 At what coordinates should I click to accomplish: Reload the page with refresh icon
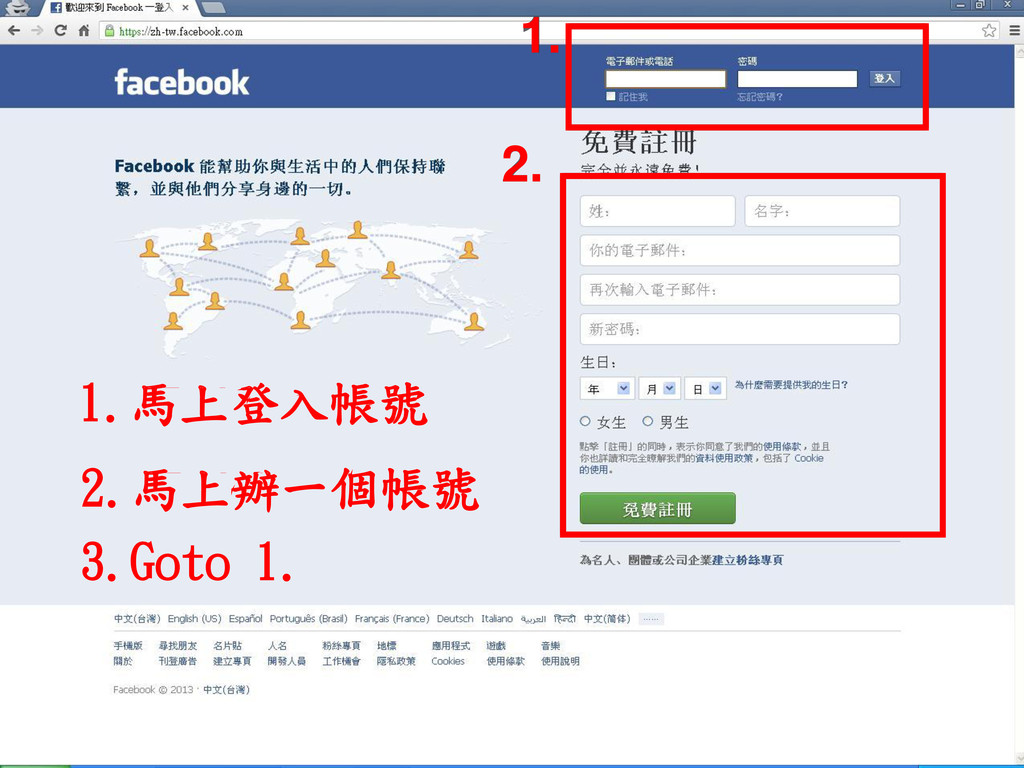pos(60,30)
